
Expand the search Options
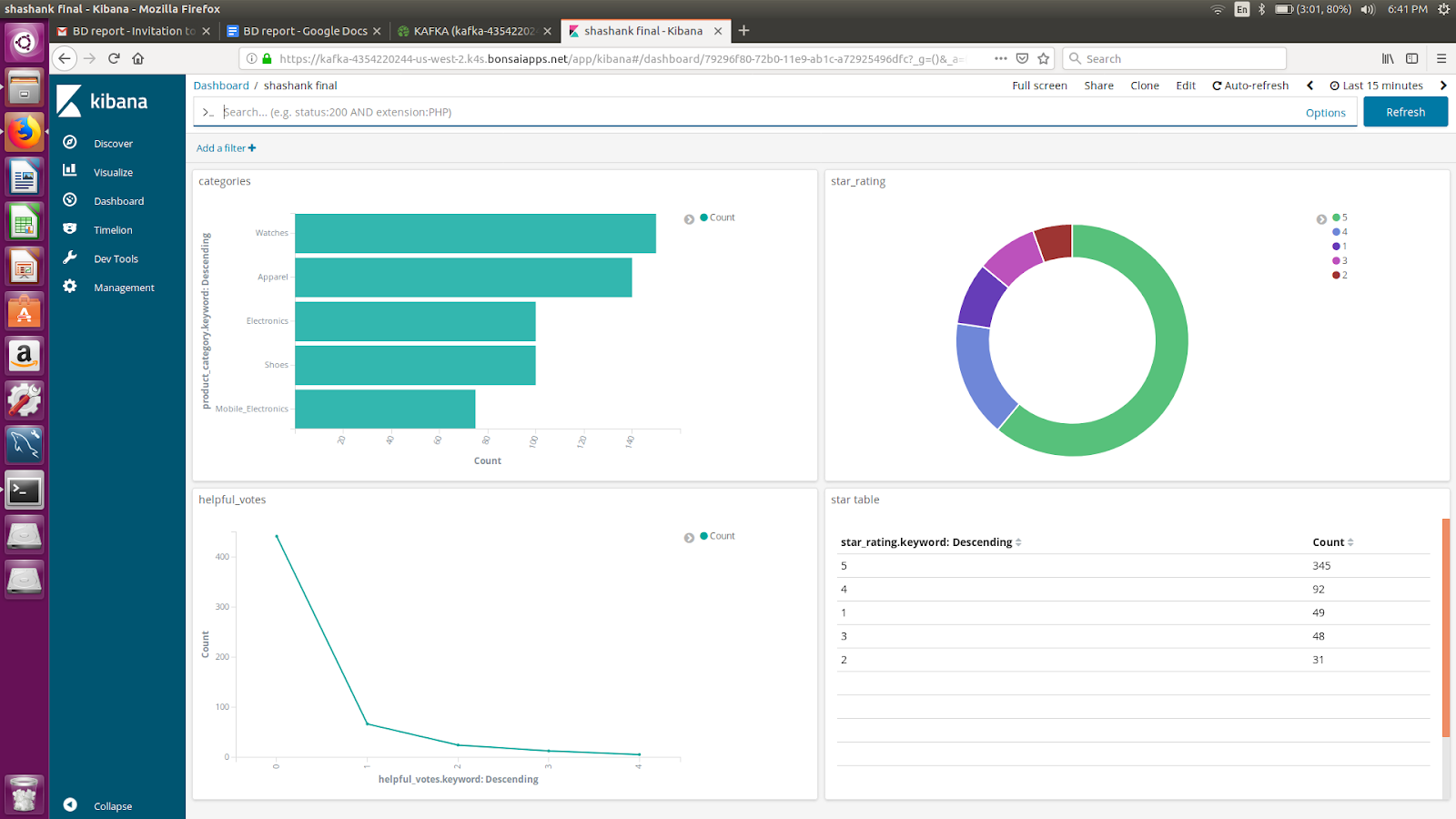1325,113
